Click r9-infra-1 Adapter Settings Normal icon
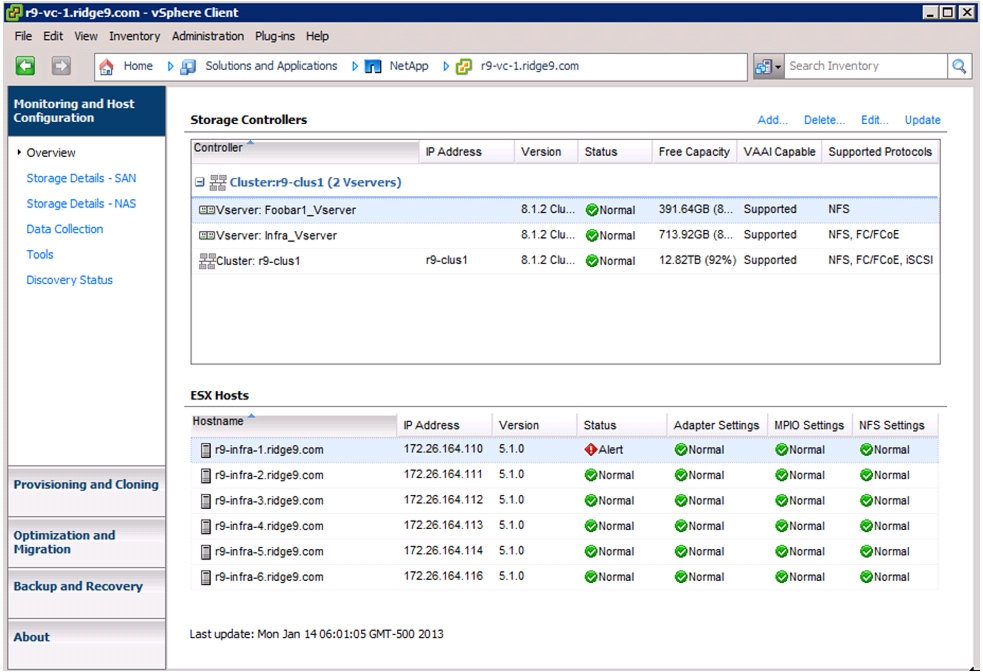Image resolution: width=983 pixels, height=672 pixels. coord(681,449)
